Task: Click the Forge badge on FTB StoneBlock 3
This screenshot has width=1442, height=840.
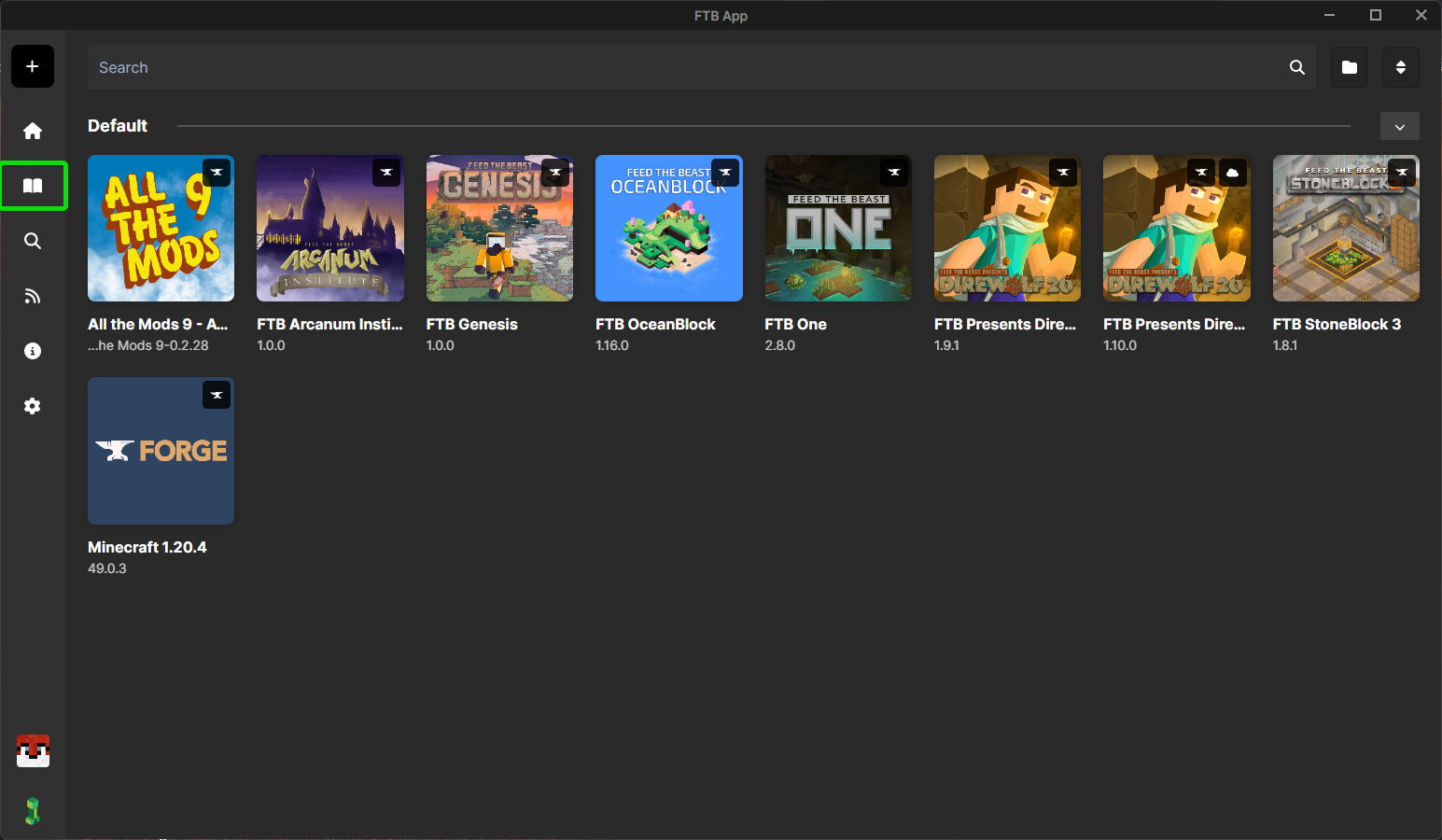Action: tap(1402, 173)
